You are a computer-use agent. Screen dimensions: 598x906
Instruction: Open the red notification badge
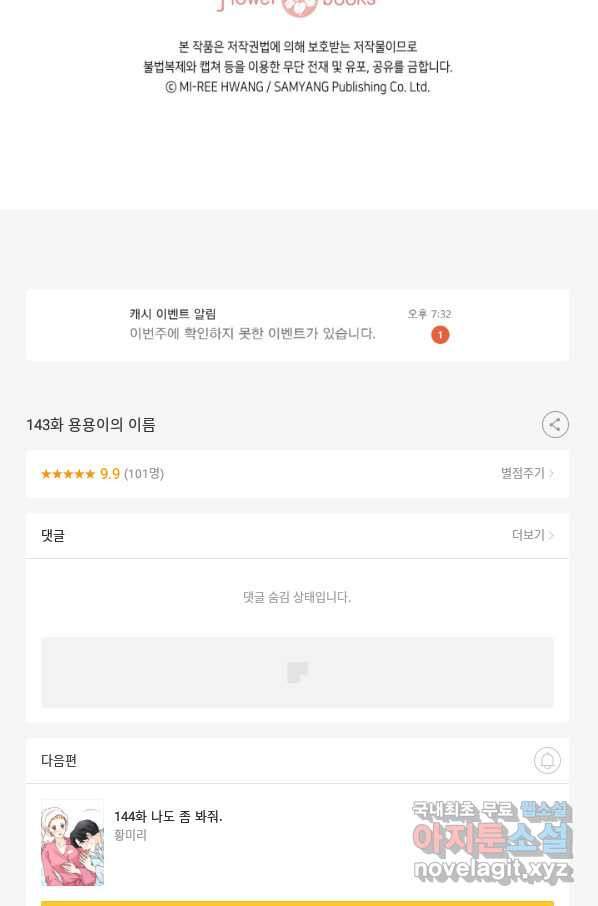[x=440, y=335]
